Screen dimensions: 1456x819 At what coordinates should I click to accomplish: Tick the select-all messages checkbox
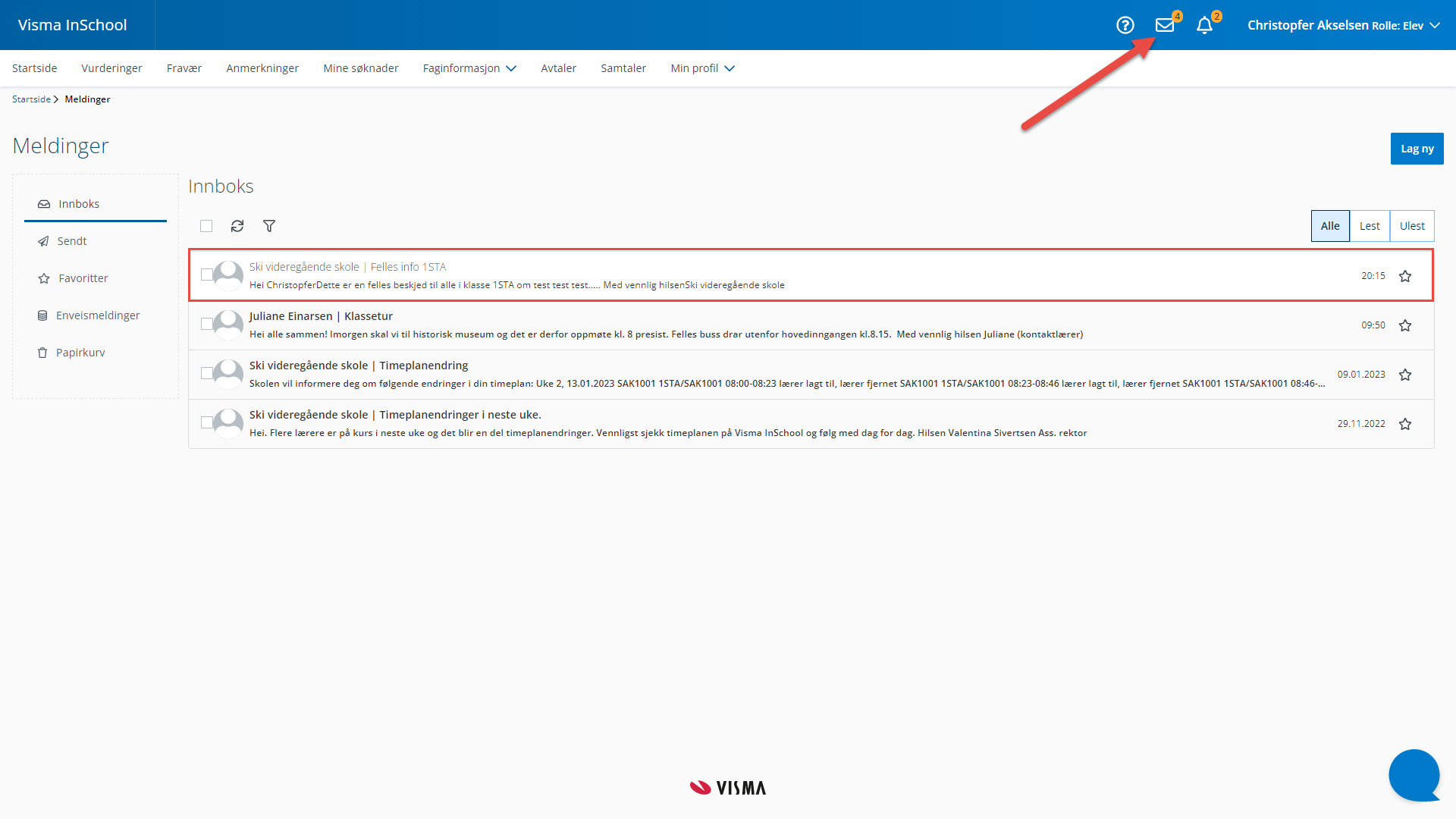point(206,226)
